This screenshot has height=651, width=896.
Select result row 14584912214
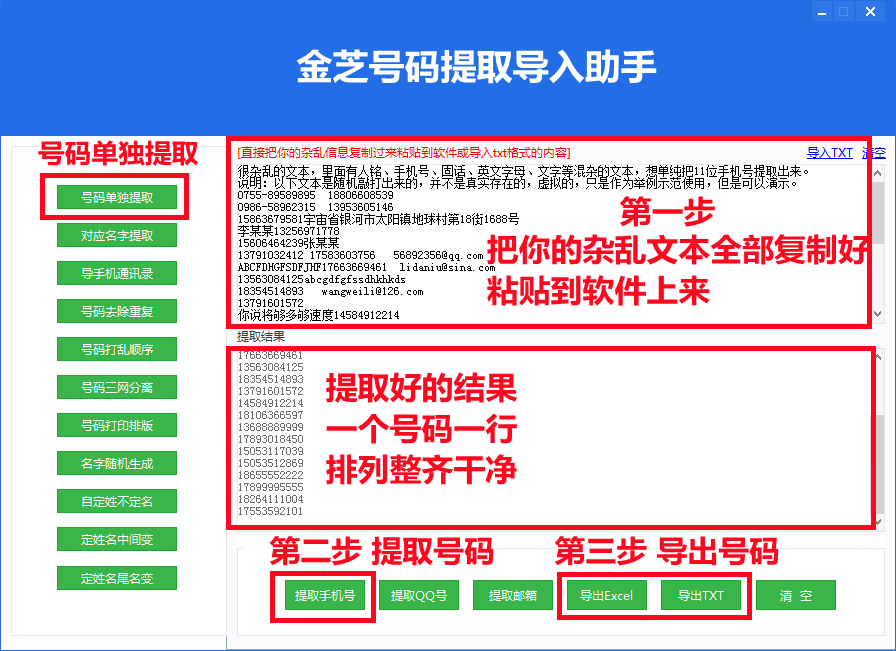point(270,403)
